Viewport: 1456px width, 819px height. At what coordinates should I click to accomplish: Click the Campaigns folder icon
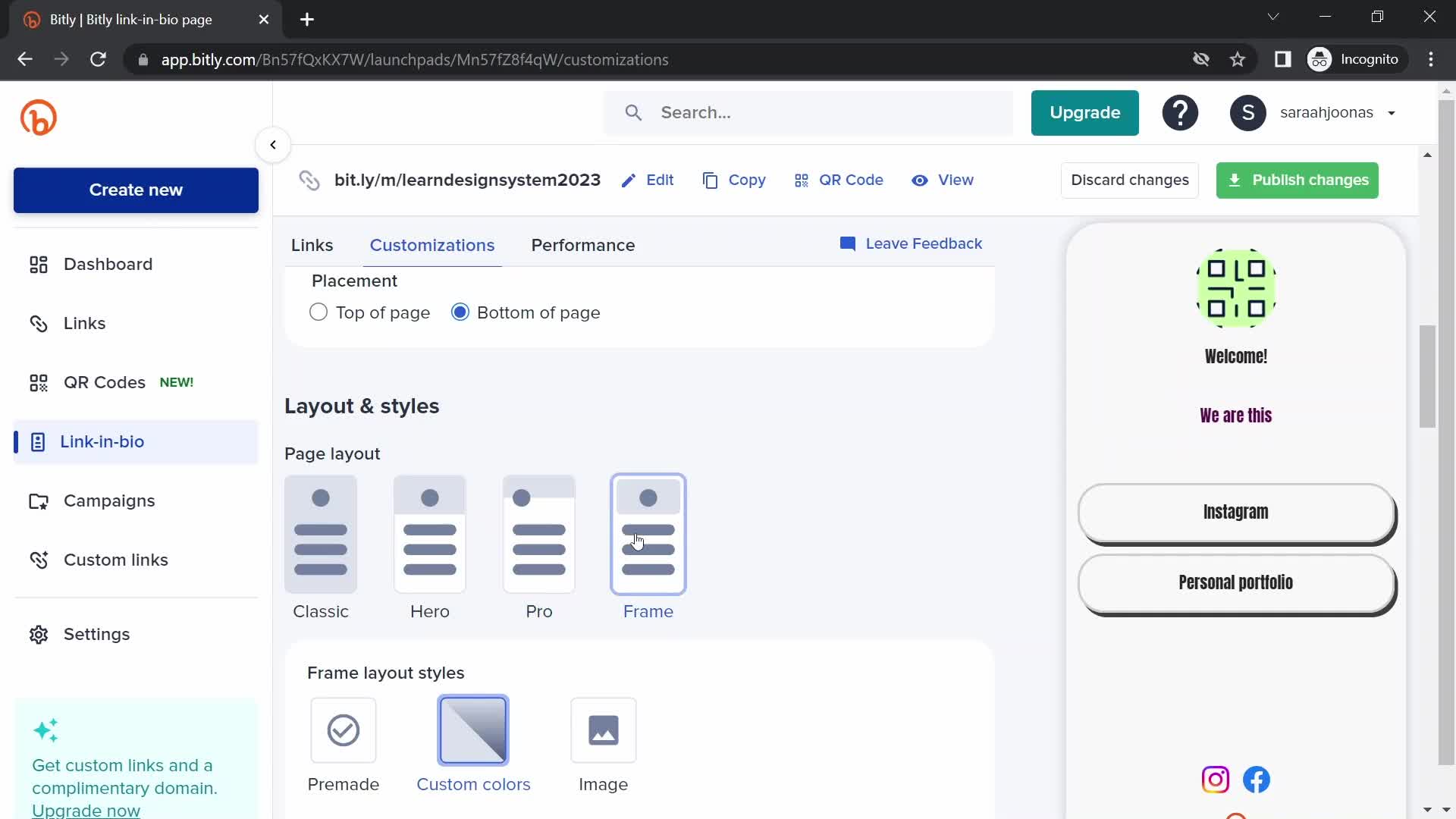pyautogui.click(x=39, y=501)
